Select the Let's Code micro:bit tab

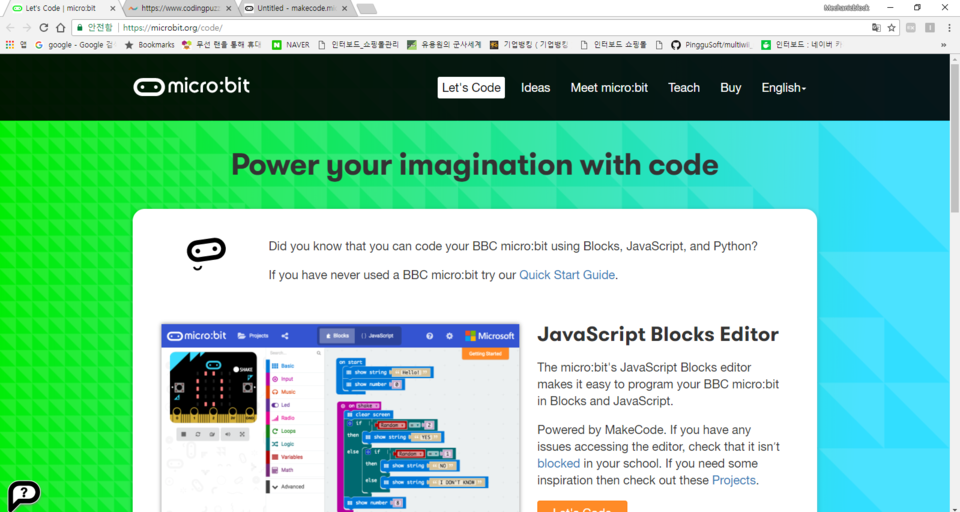pyautogui.click(x=63, y=9)
